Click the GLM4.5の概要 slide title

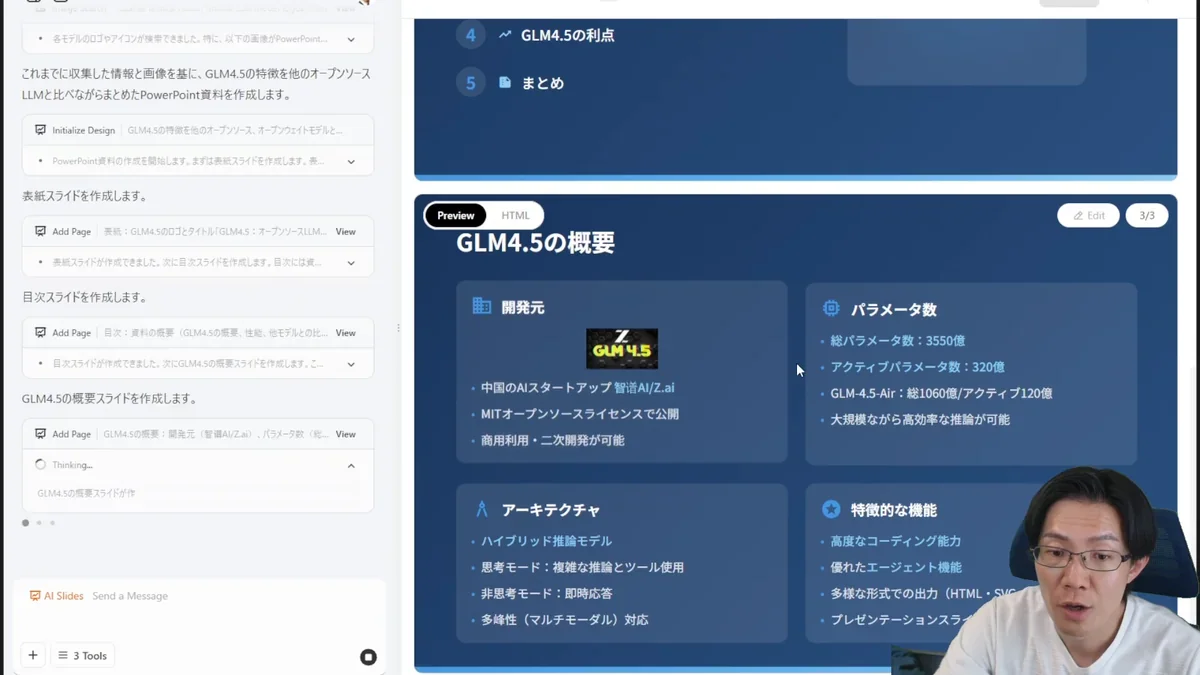(535, 243)
